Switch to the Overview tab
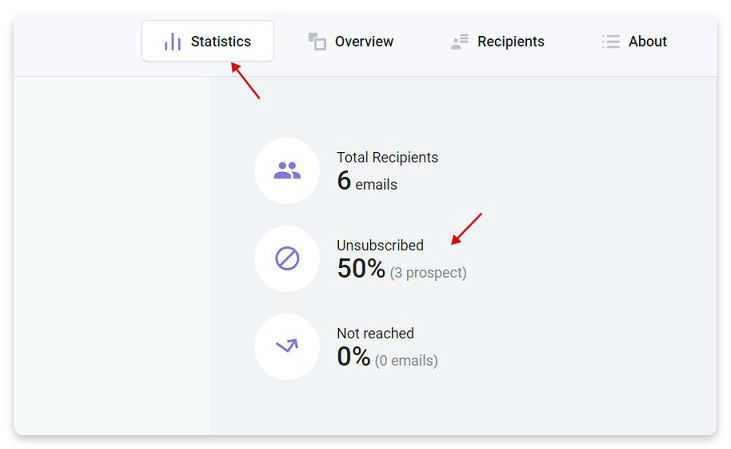The image size is (731, 449). (x=351, y=41)
